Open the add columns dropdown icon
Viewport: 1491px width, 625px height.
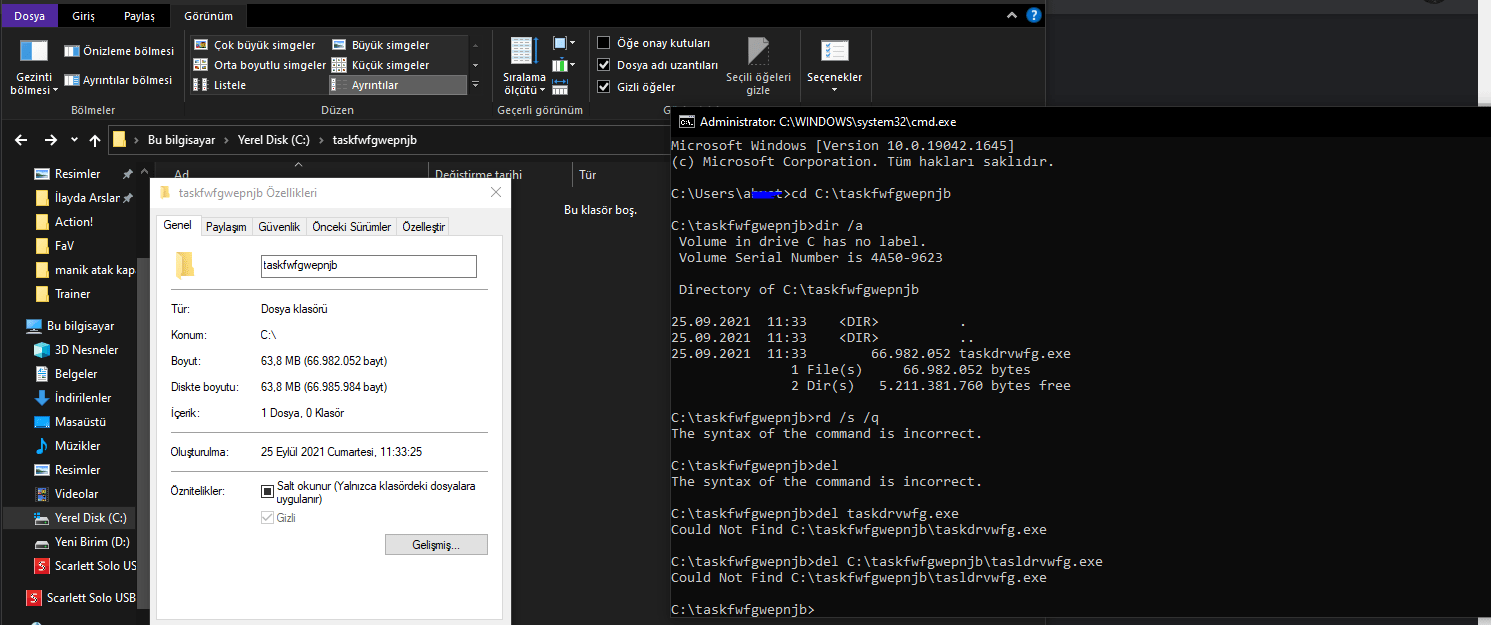point(564,65)
